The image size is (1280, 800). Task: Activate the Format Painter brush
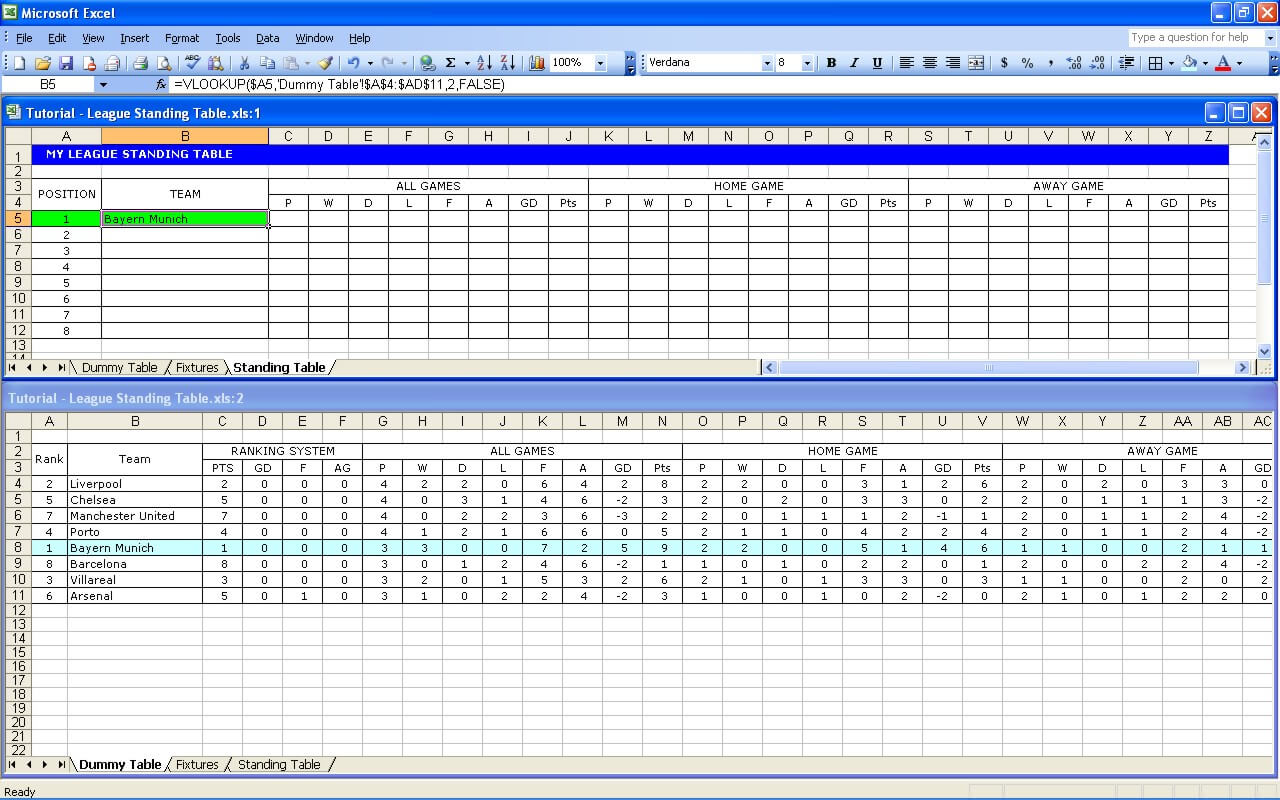[x=325, y=63]
